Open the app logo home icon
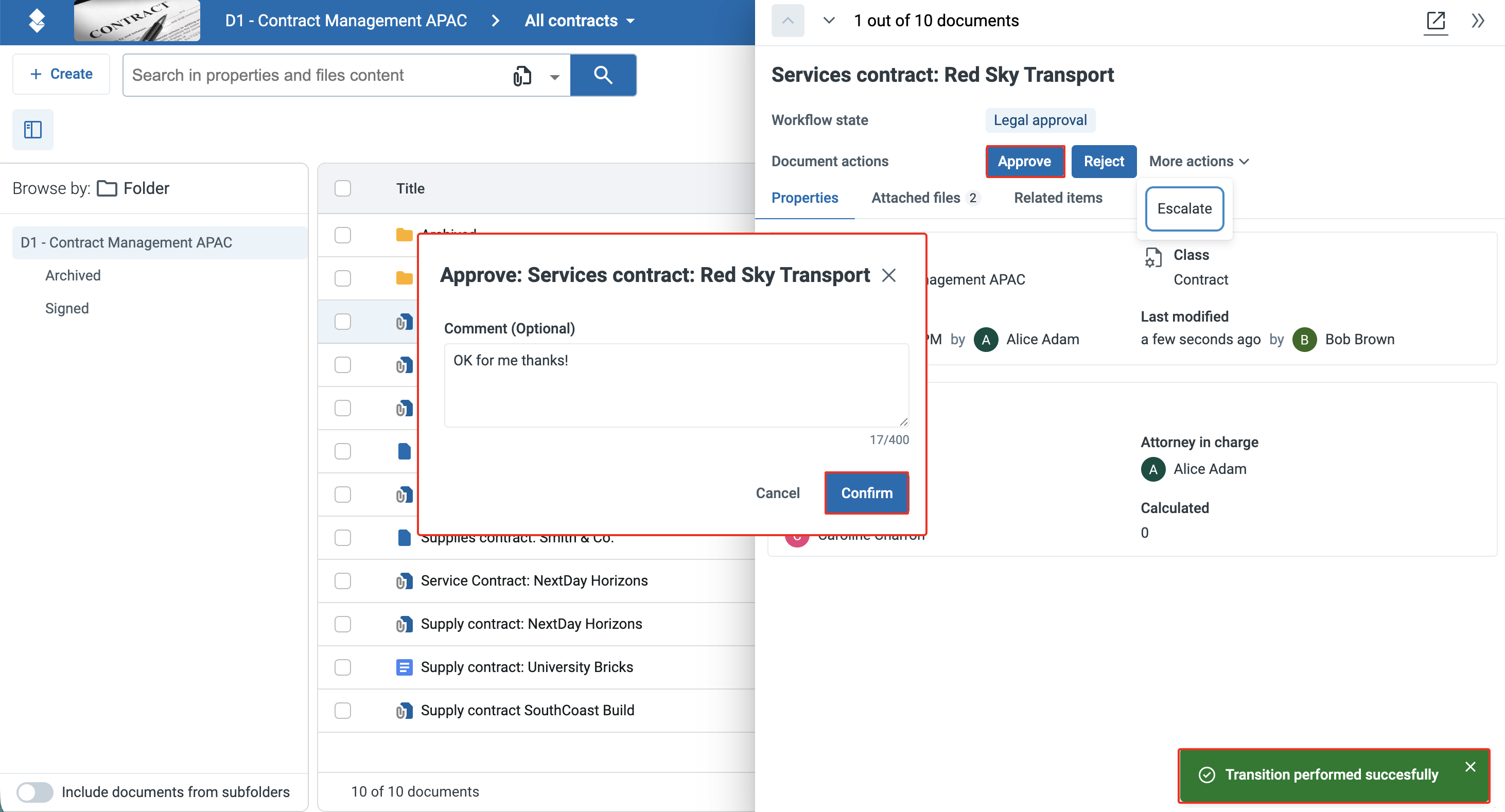Viewport: 1505px width, 812px height. 37,21
